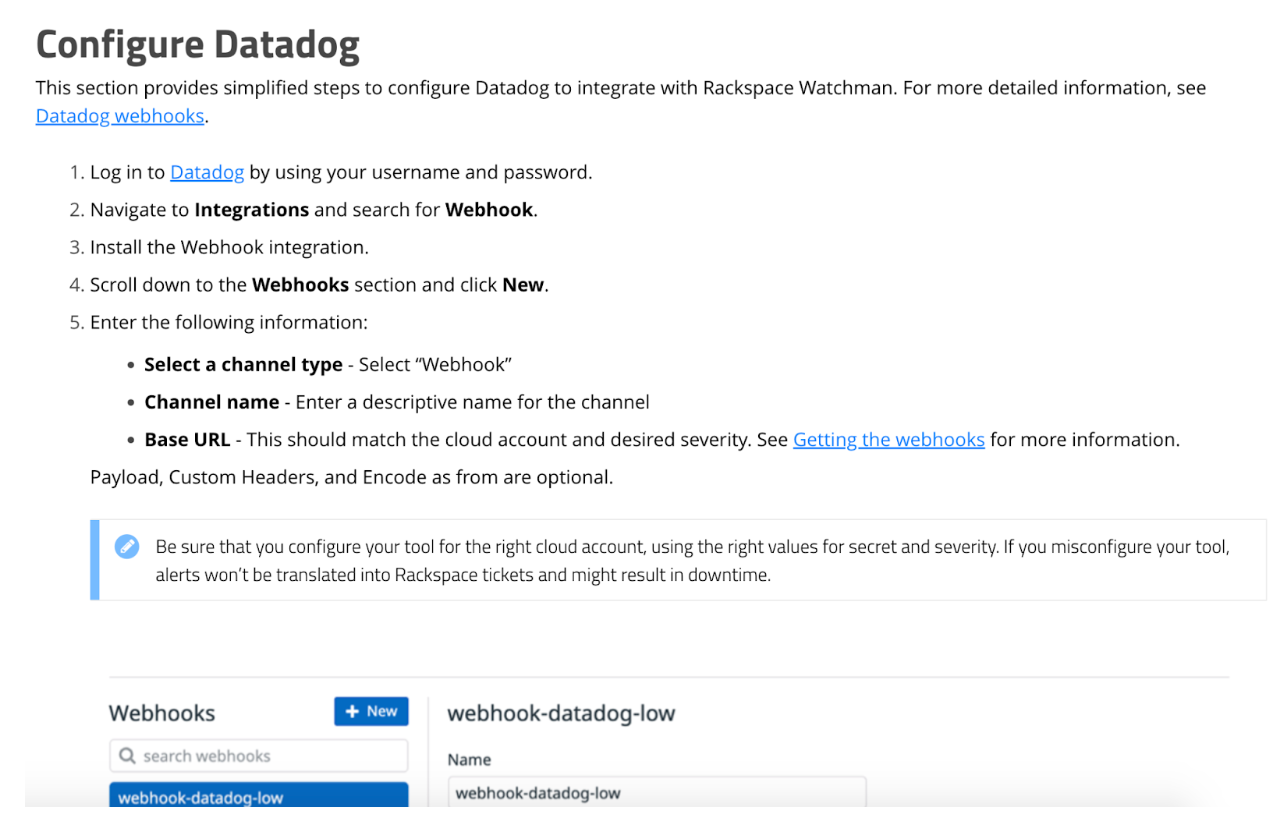The width and height of the screenshot is (1271, 823).
Task: Click the bold Webhooks word in step 4
Action: (300, 285)
